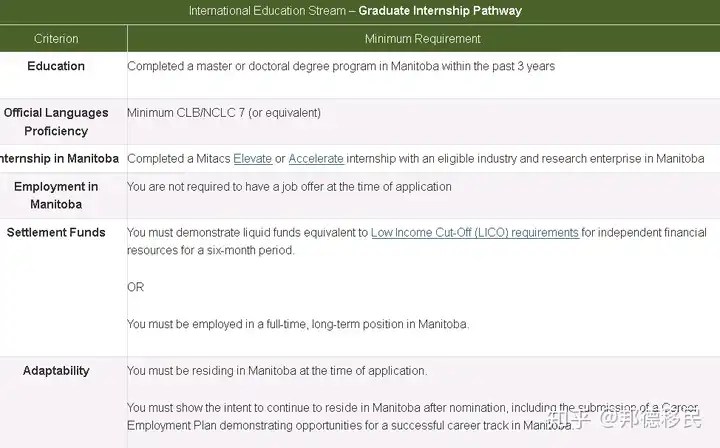Select the Adaptability row label

click(x=56, y=371)
